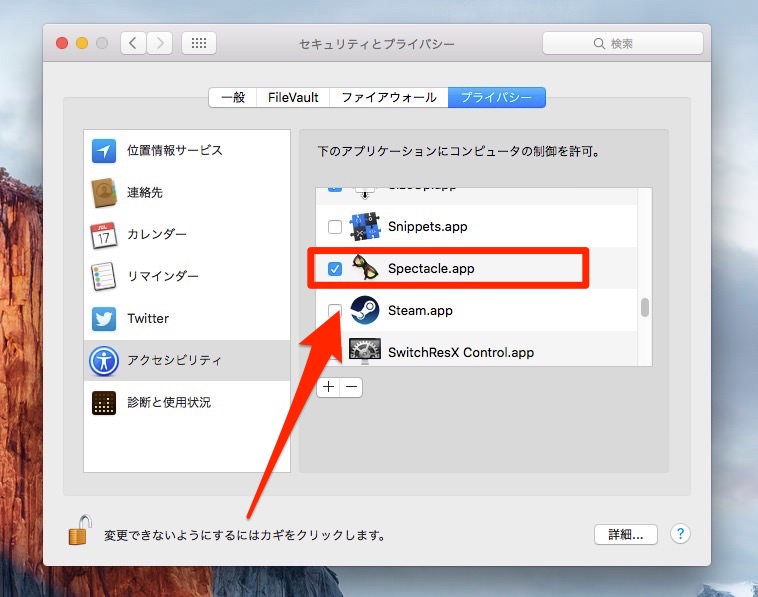Close the window with the red button
This screenshot has width=758, height=597.
point(62,44)
